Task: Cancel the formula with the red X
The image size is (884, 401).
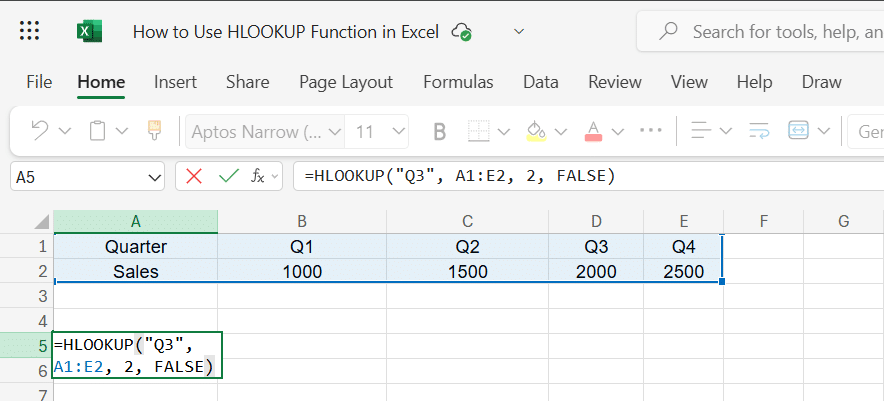Action: point(194,176)
